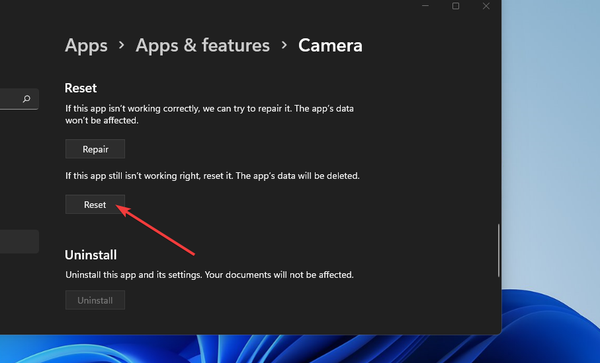The width and height of the screenshot is (600, 363).
Task: Click the vertical scrollbar thumb
Action: pos(499,251)
